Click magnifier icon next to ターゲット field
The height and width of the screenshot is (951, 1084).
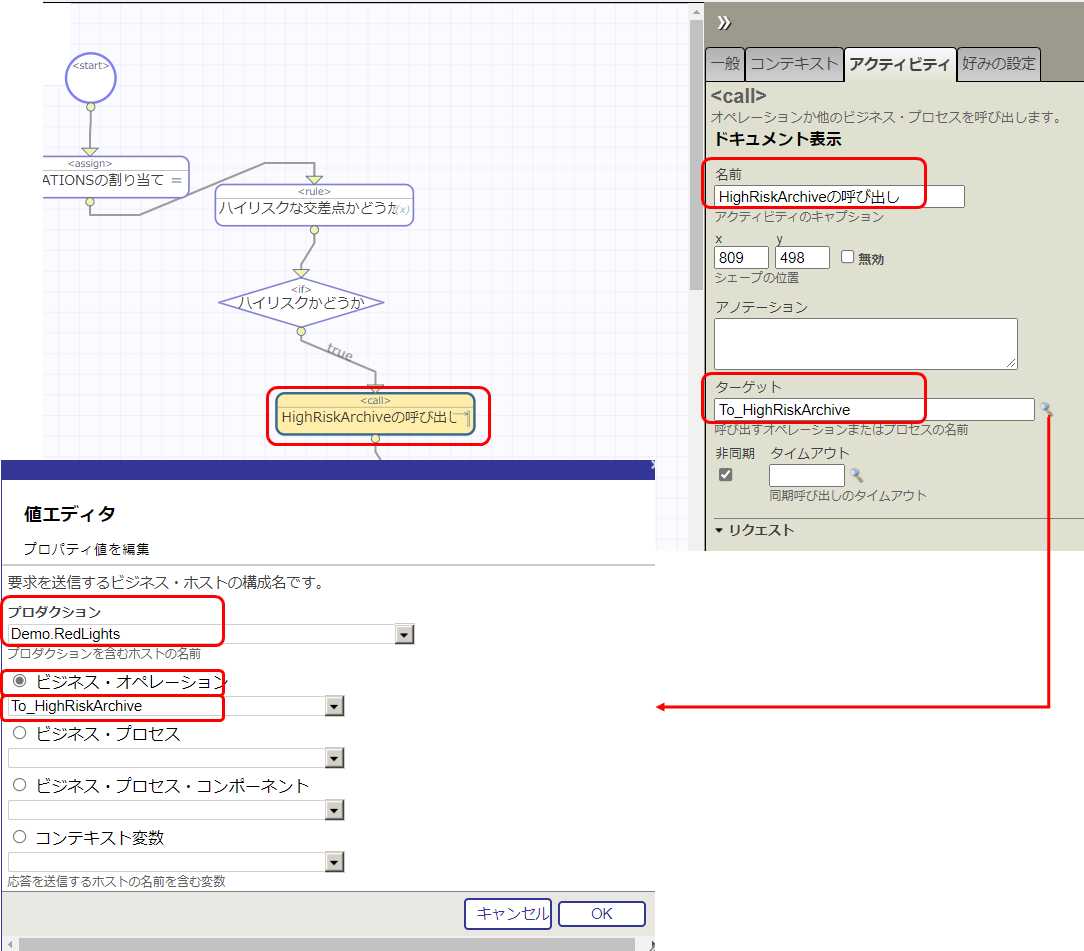[1046, 409]
